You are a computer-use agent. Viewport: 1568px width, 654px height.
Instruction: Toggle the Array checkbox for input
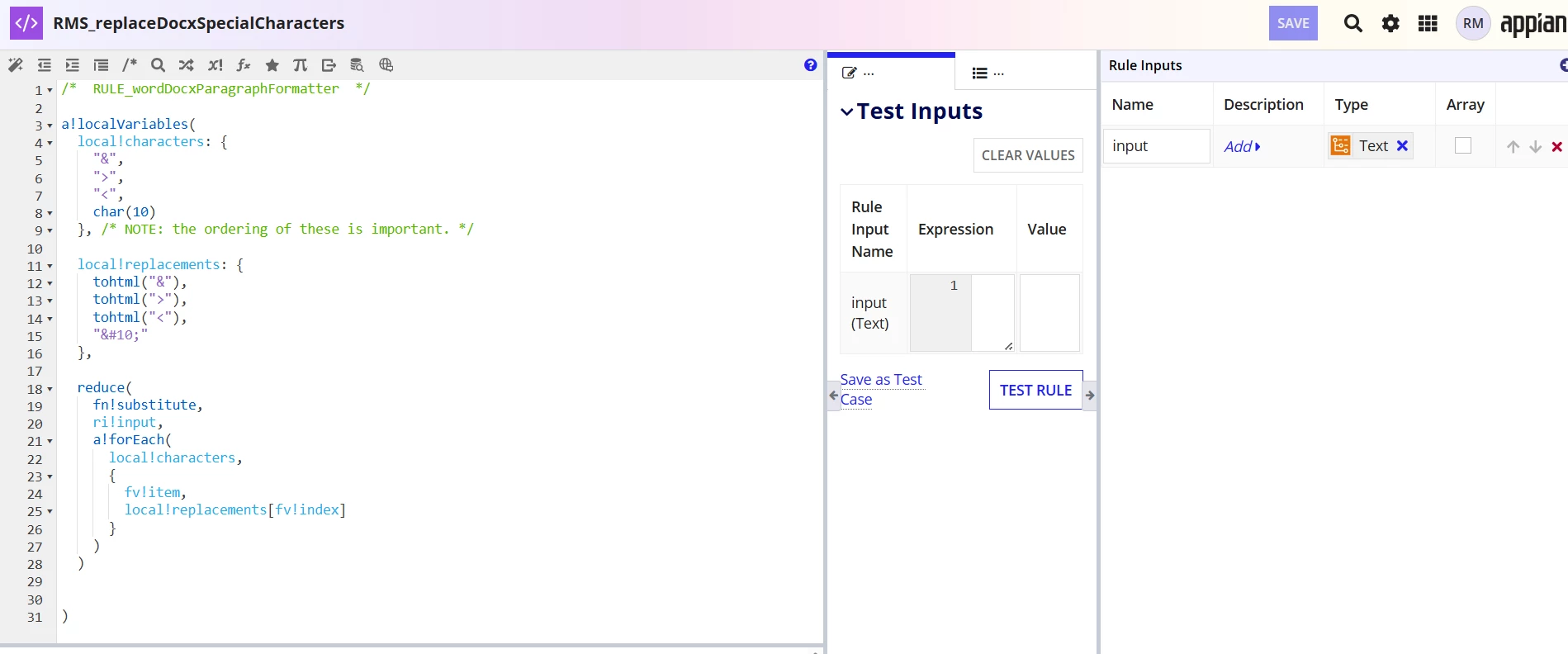[1463, 146]
